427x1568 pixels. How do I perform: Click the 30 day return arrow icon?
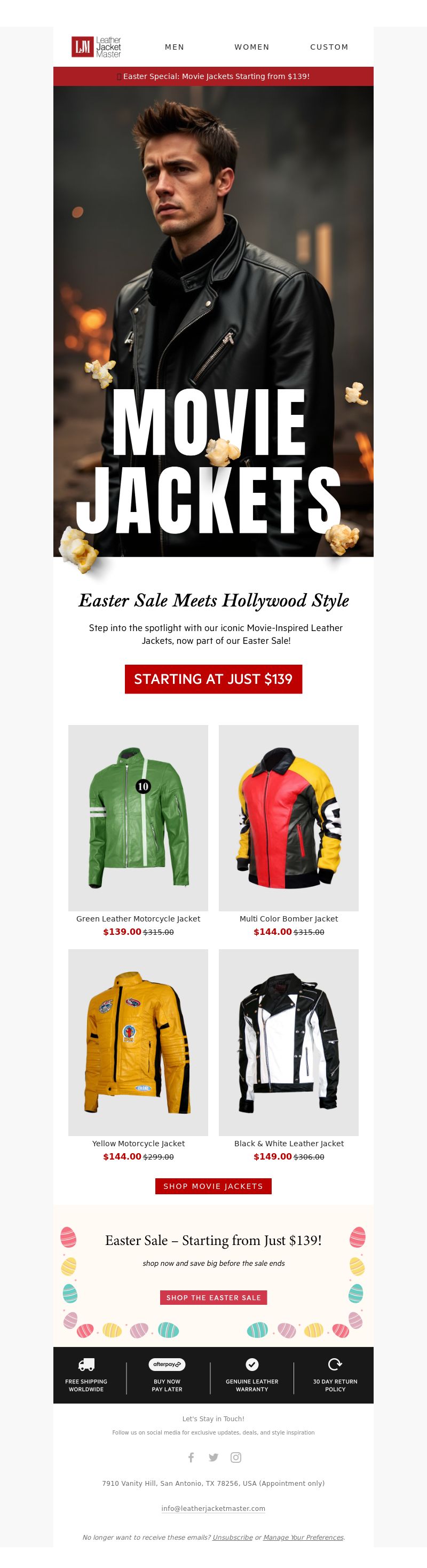(335, 1364)
